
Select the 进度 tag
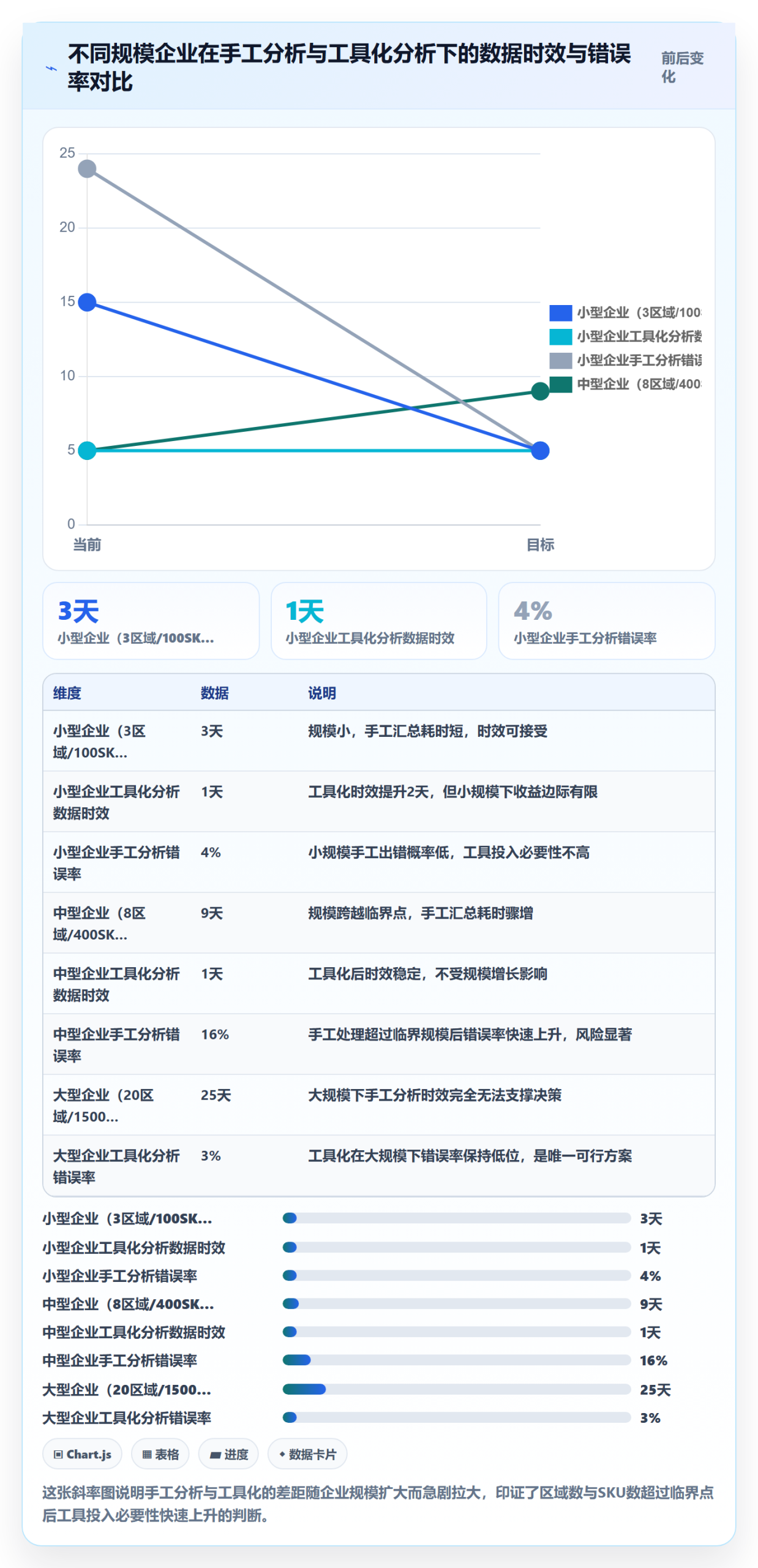pyautogui.click(x=228, y=1454)
